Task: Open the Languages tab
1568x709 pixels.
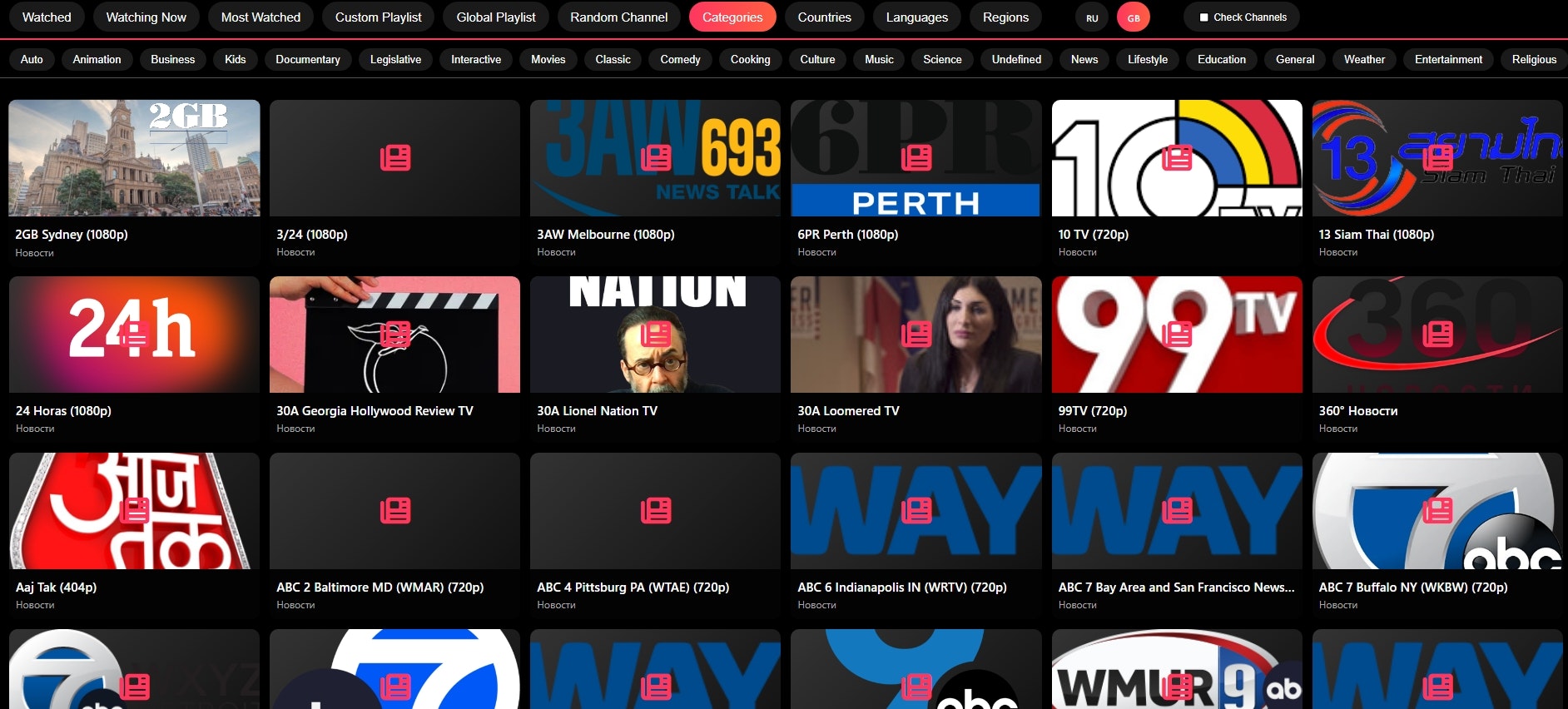Action: click(x=917, y=17)
